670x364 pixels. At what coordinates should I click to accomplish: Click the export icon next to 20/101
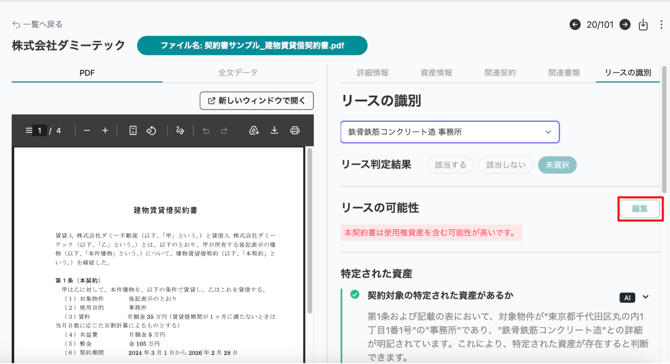point(643,25)
